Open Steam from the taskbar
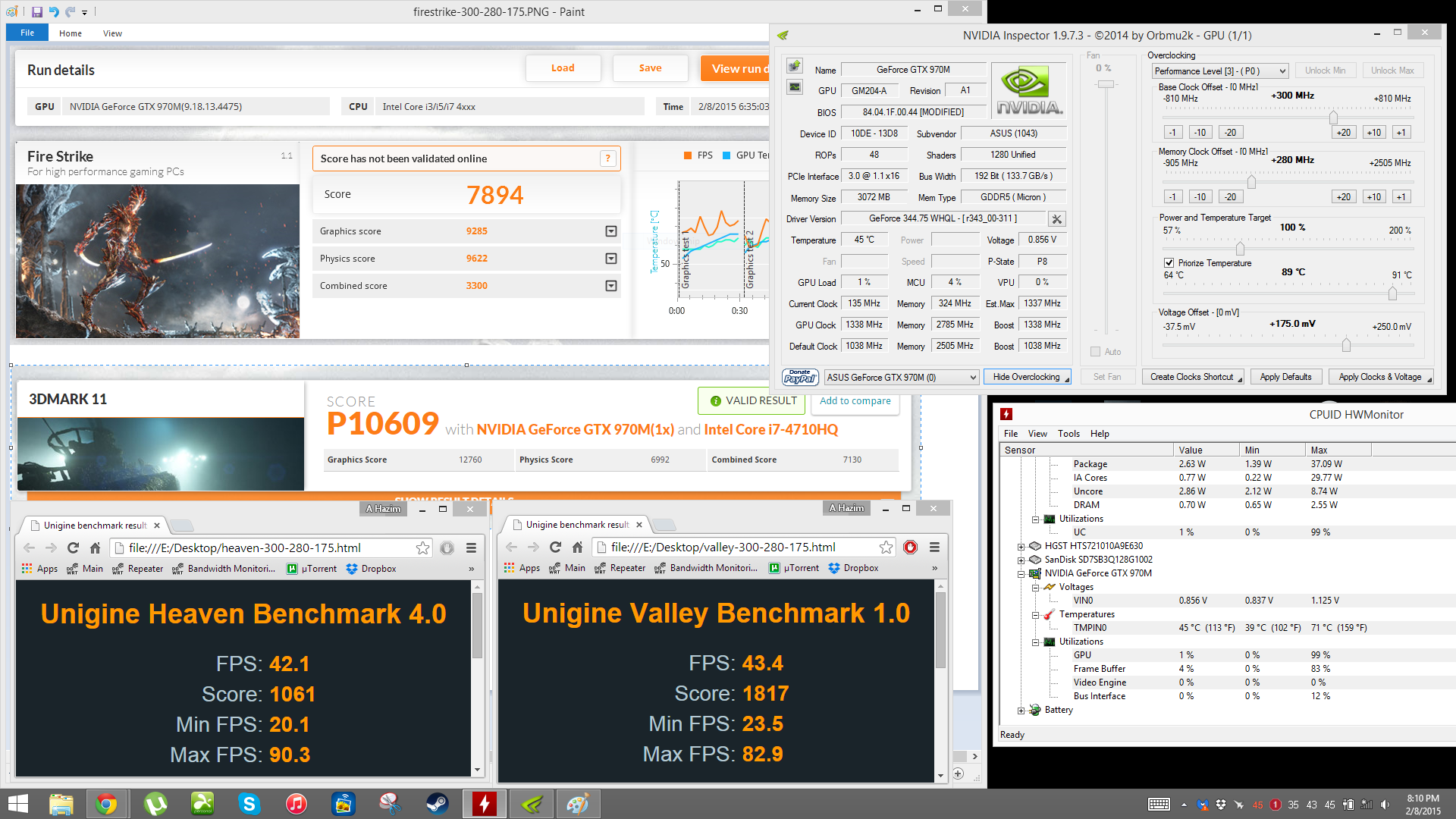 point(437,804)
